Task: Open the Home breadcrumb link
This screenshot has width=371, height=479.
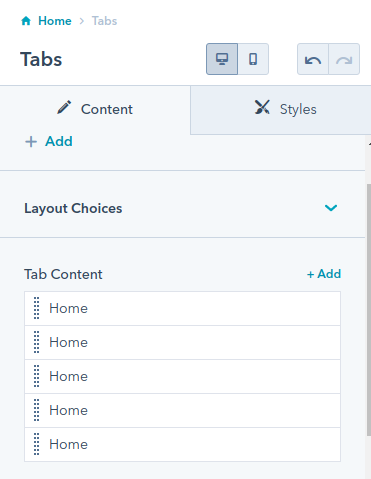Action: [x=55, y=21]
